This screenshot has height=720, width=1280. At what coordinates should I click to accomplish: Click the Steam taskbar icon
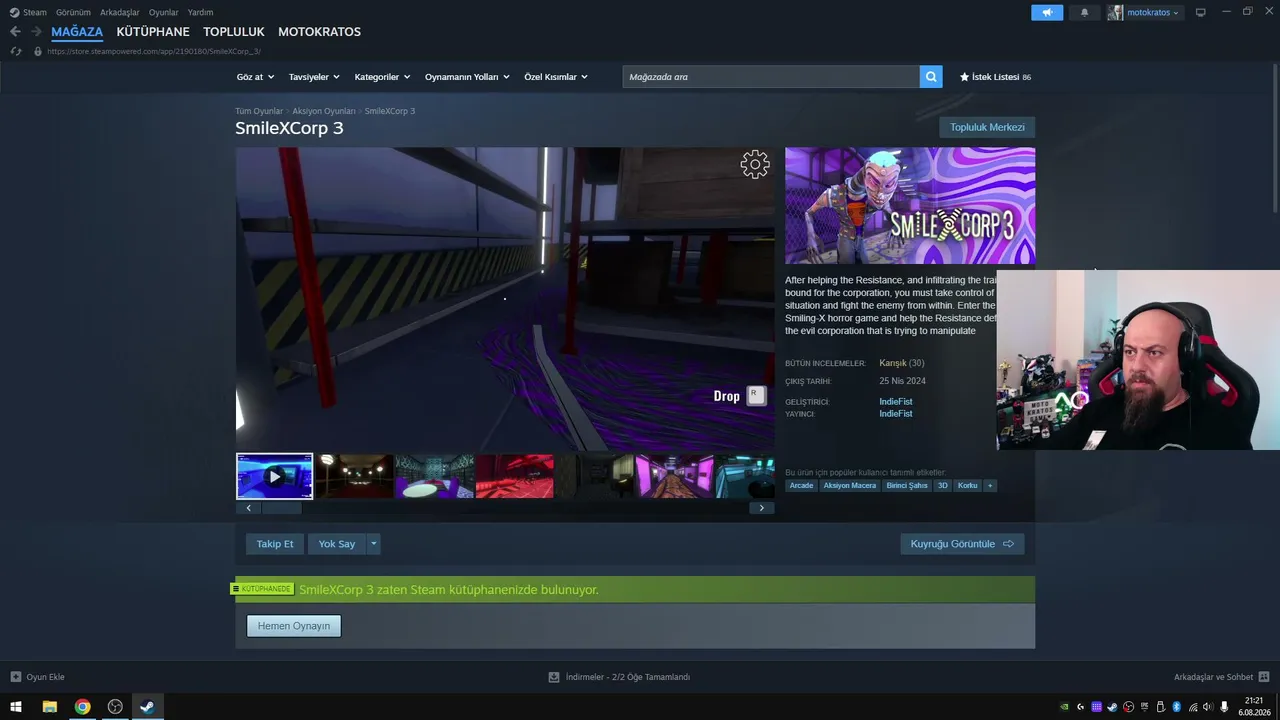click(147, 707)
